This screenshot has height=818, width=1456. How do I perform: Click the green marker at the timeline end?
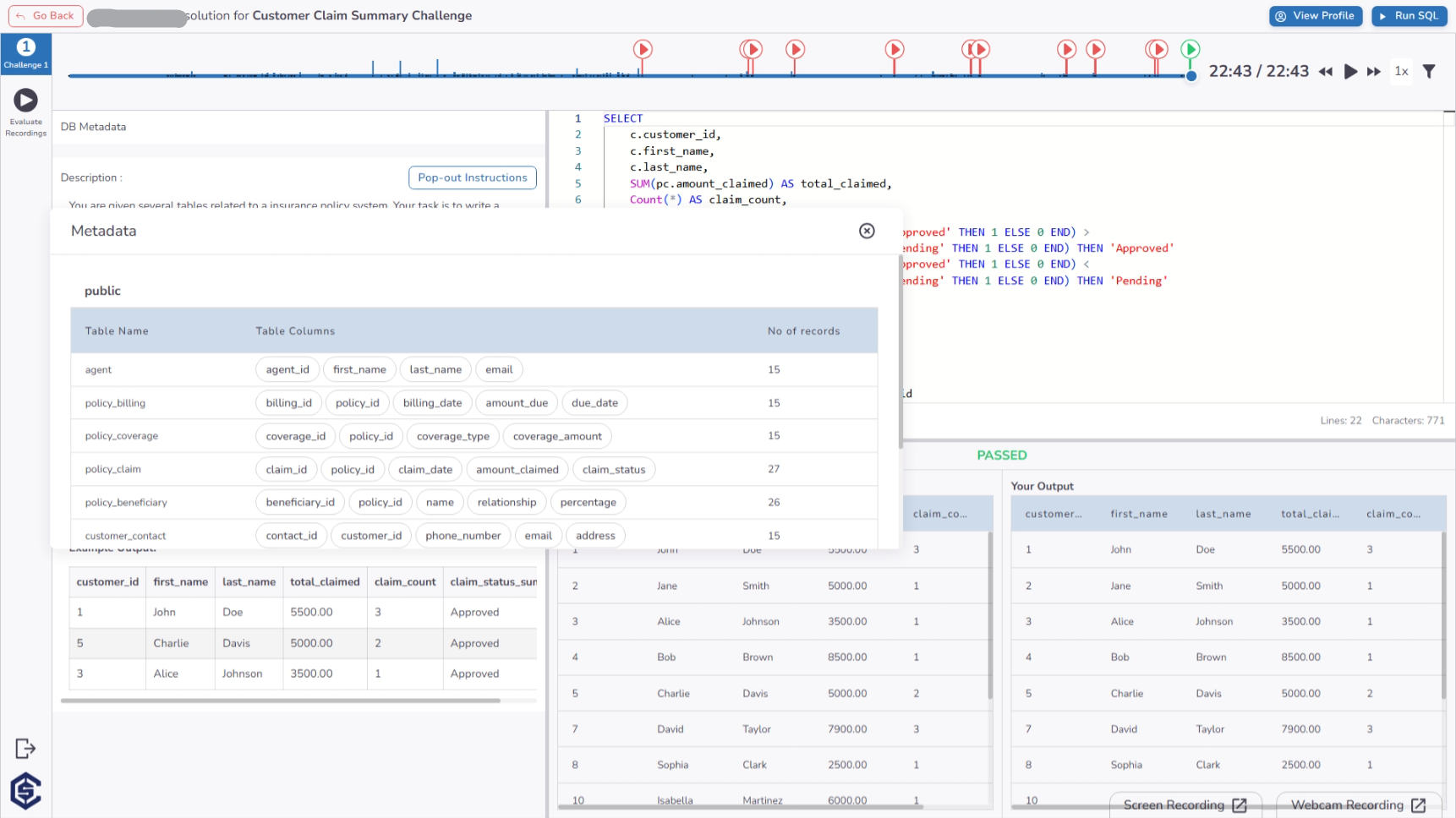click(x=1190, y=49)
